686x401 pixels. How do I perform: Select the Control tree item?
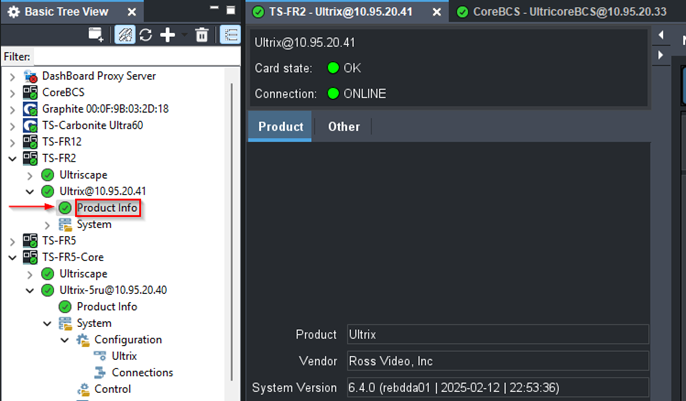tap(112, 389)
